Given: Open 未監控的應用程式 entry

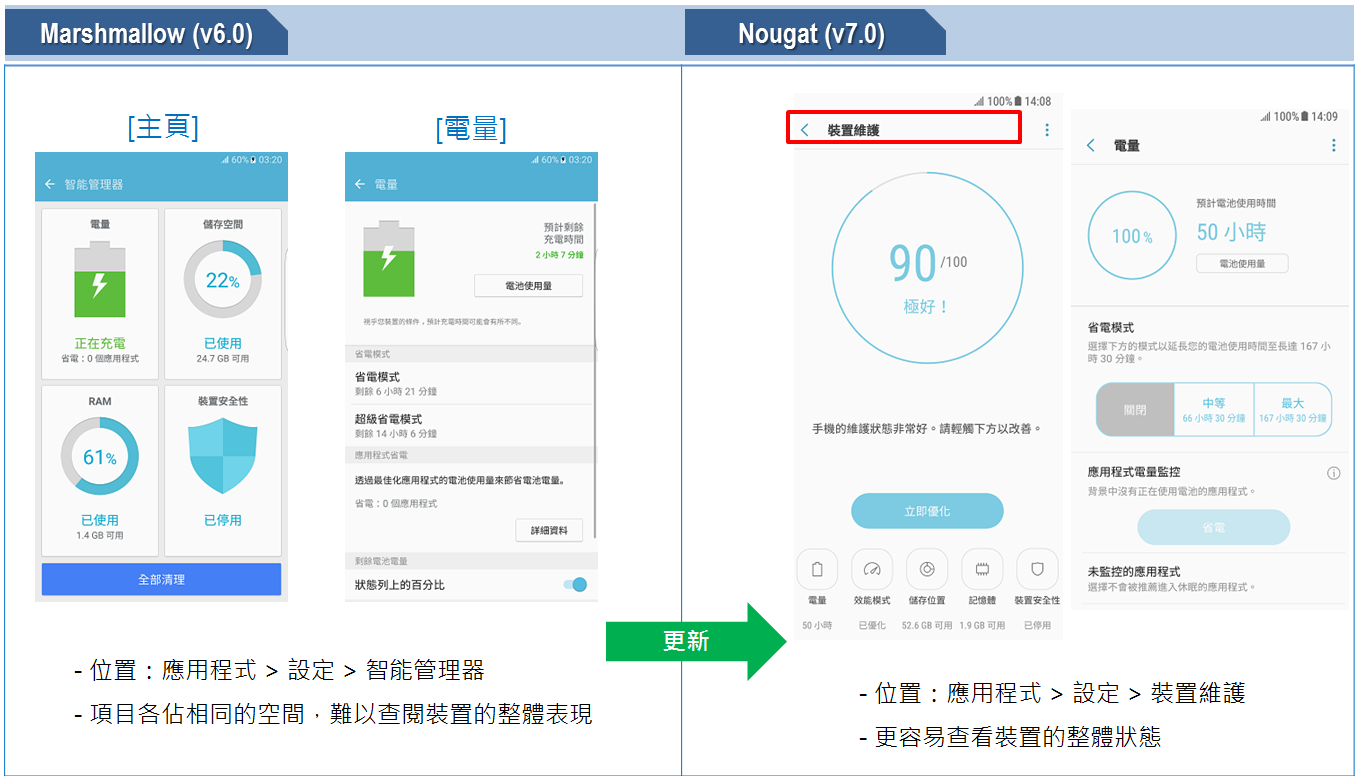Looking at the screenshot, I should [1209, 579].
